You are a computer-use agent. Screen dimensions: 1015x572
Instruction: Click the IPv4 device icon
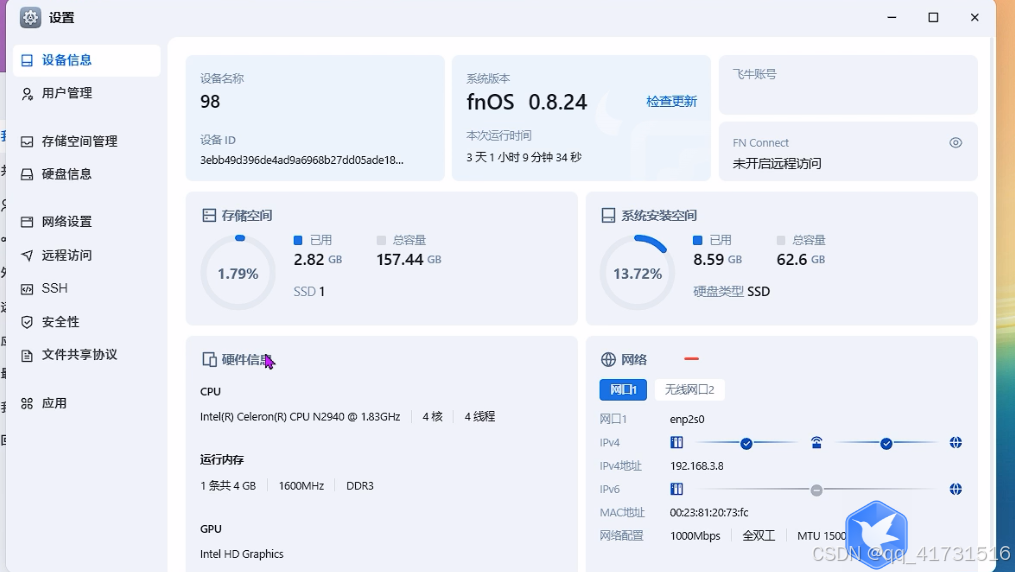pos(676,443)
